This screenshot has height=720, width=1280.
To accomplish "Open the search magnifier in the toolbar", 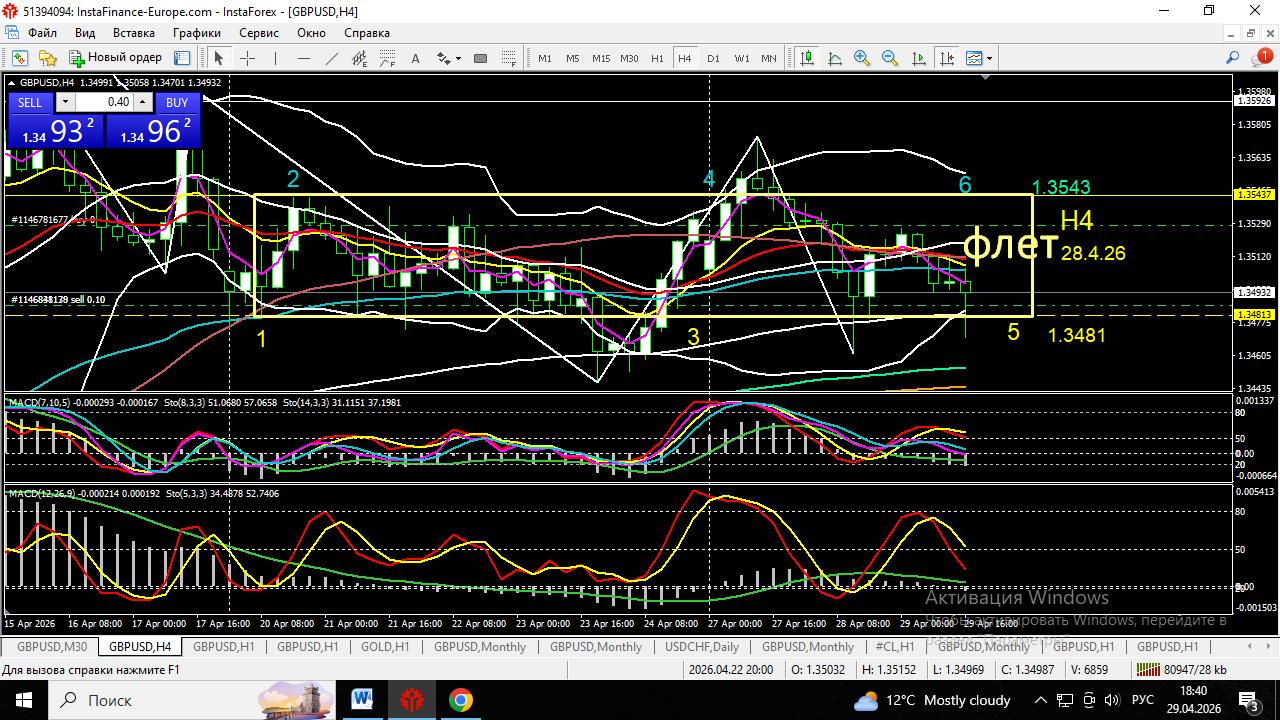I will coord(1233,58).
